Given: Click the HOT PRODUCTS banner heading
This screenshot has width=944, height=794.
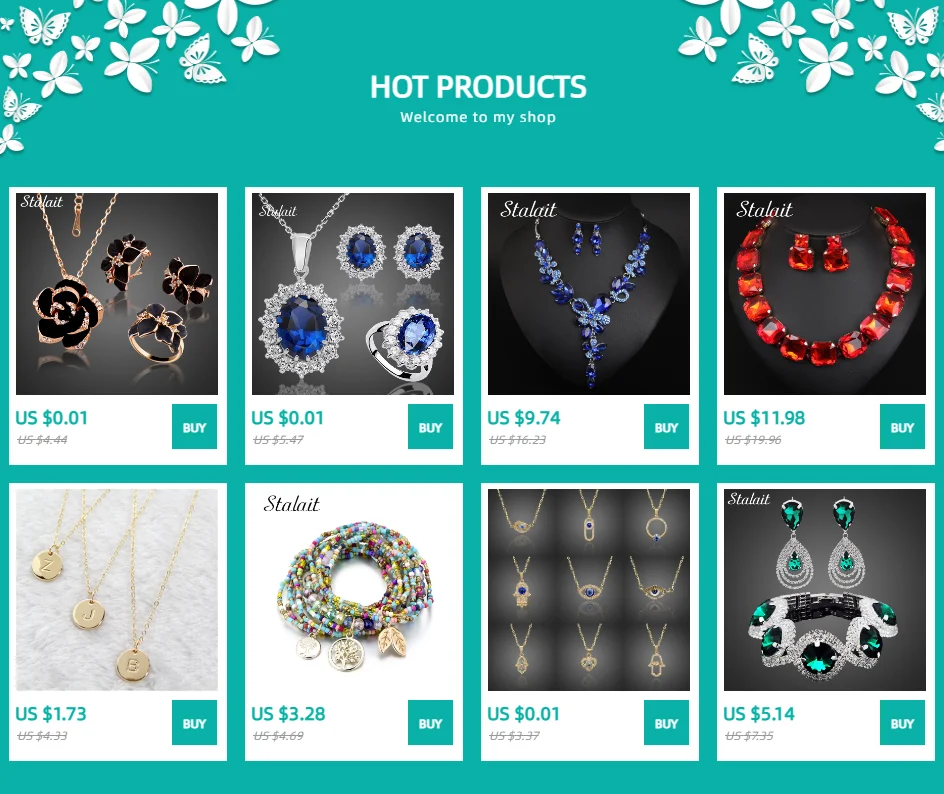Looking at the screenshot, I should (x=478, y=87).
